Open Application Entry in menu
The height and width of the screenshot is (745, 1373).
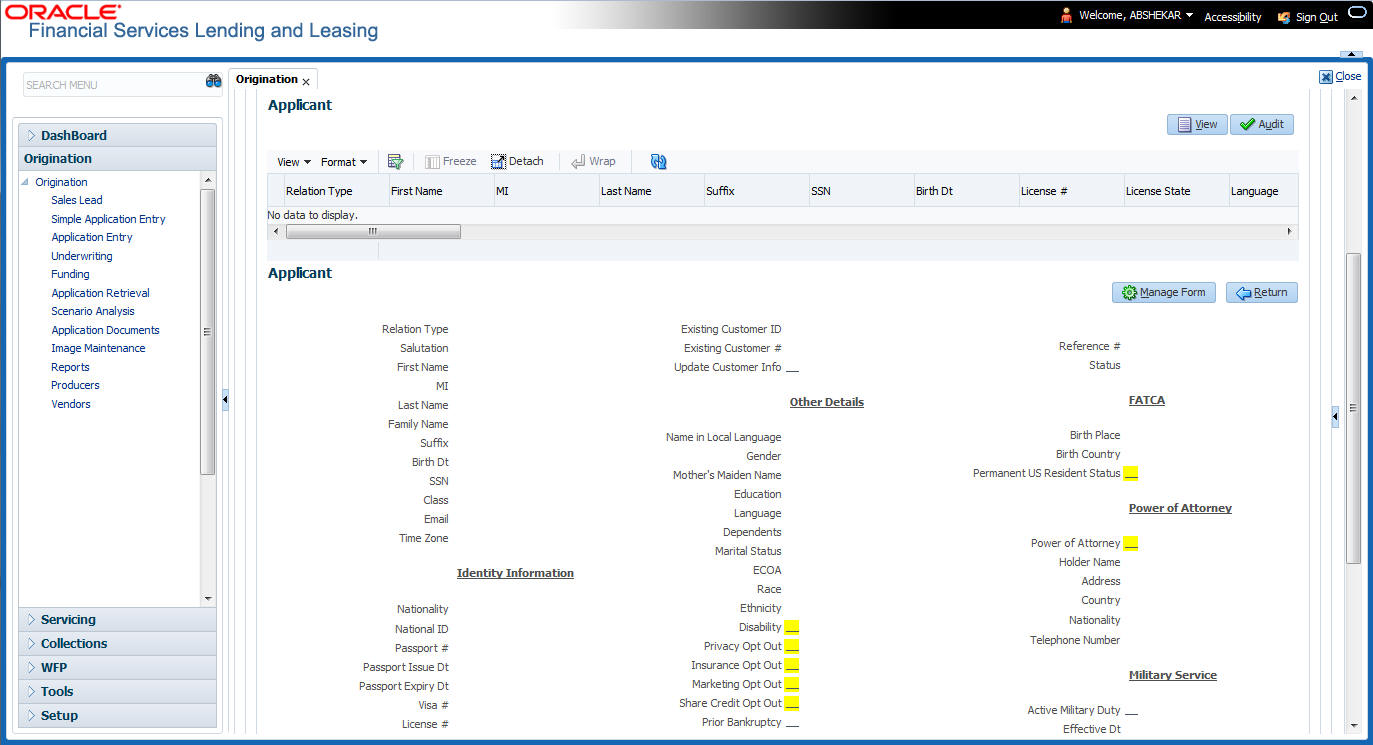click(x=92, y=237)
